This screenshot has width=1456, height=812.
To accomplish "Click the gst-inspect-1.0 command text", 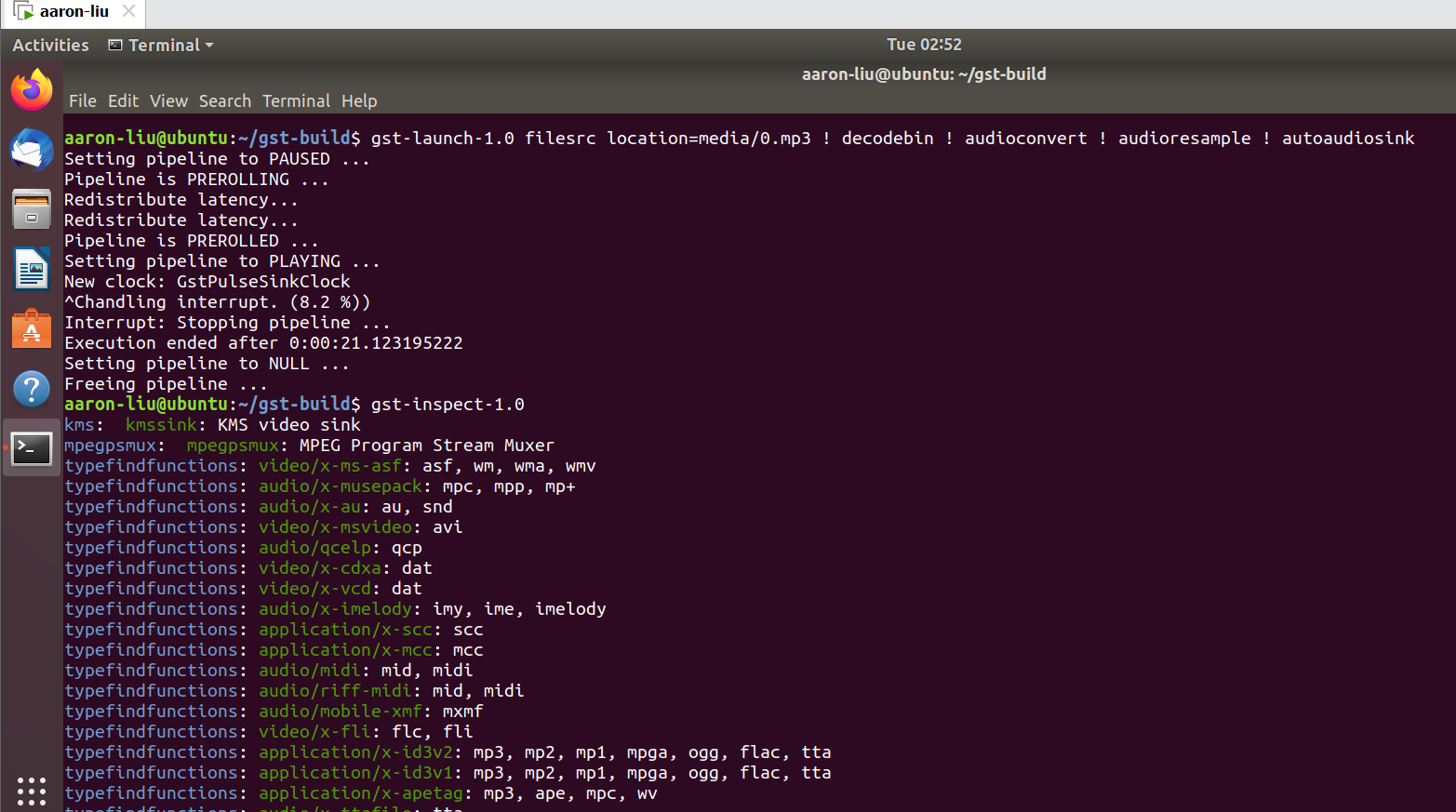I will click(x=447, y=405).
